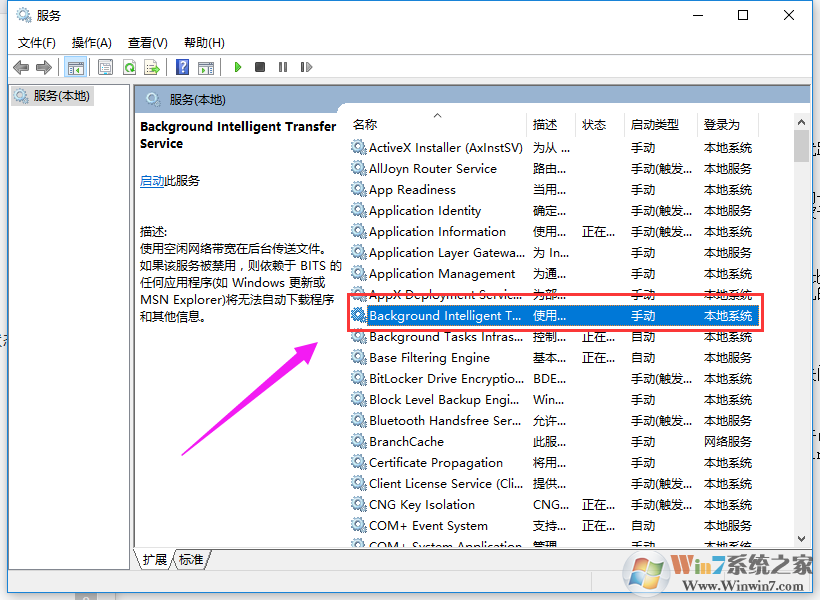Open the Properties toolbar icon
Viewport: 820px width, 600px height.
coord(106,67)
